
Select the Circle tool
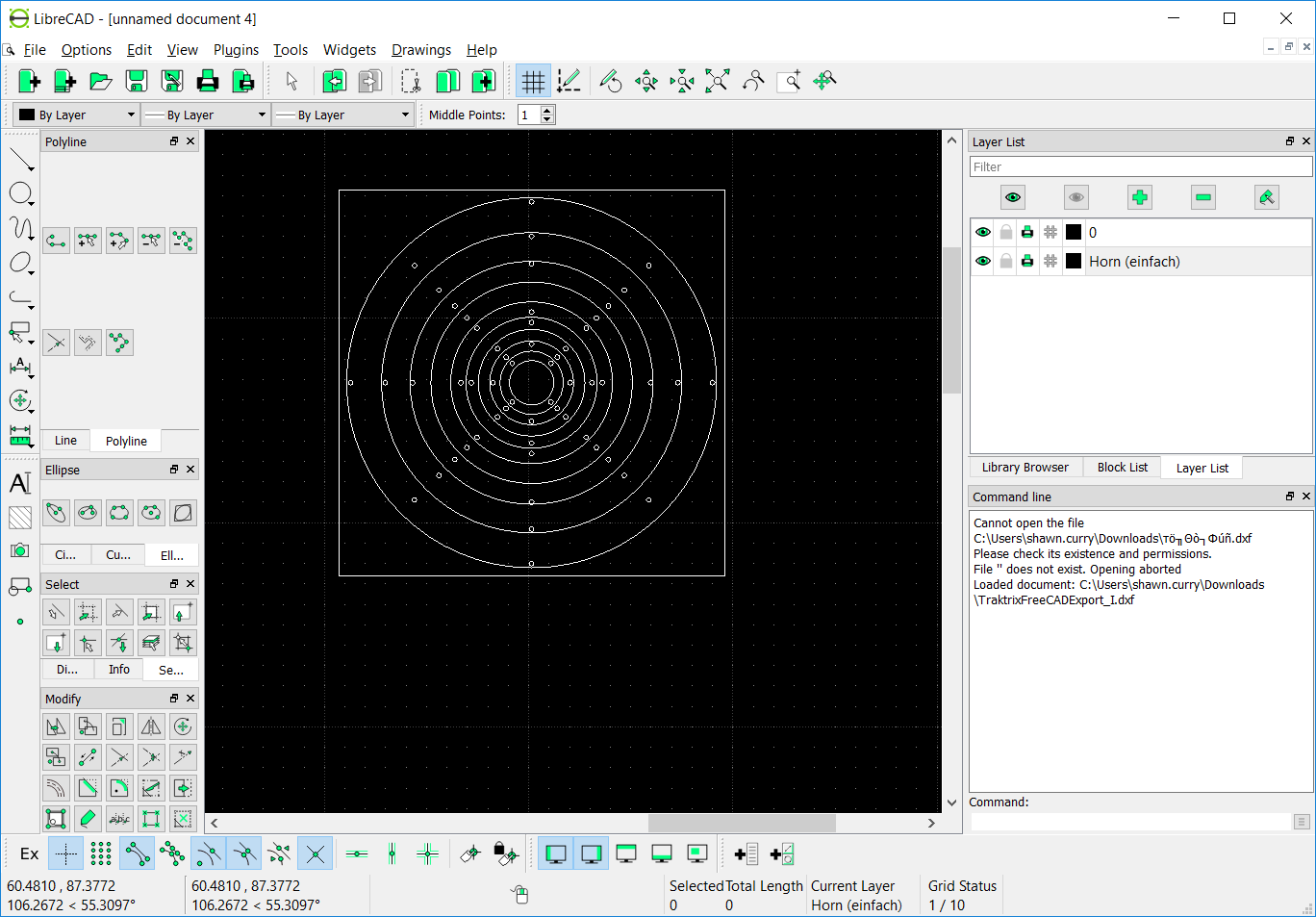click(x=21, y=193)
